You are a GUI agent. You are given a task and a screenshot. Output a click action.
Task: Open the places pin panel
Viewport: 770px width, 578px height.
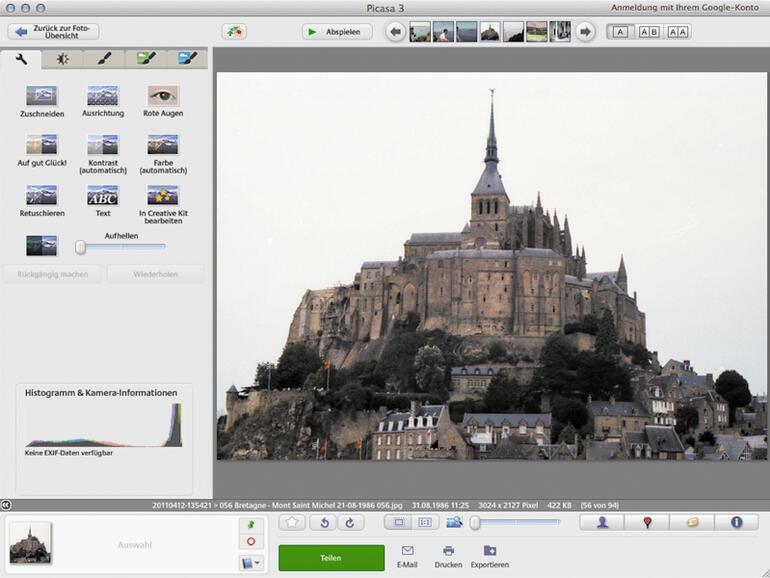647,522
